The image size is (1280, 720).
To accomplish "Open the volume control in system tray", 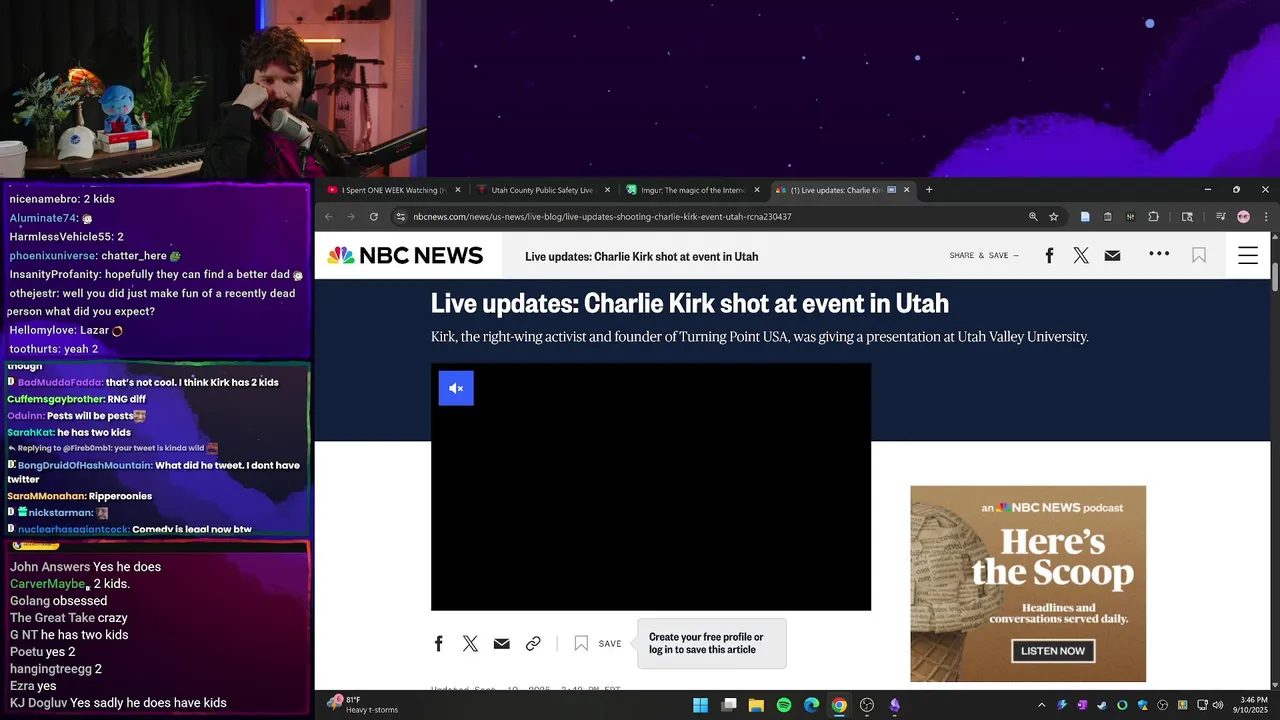I will tap(1218, 705).
